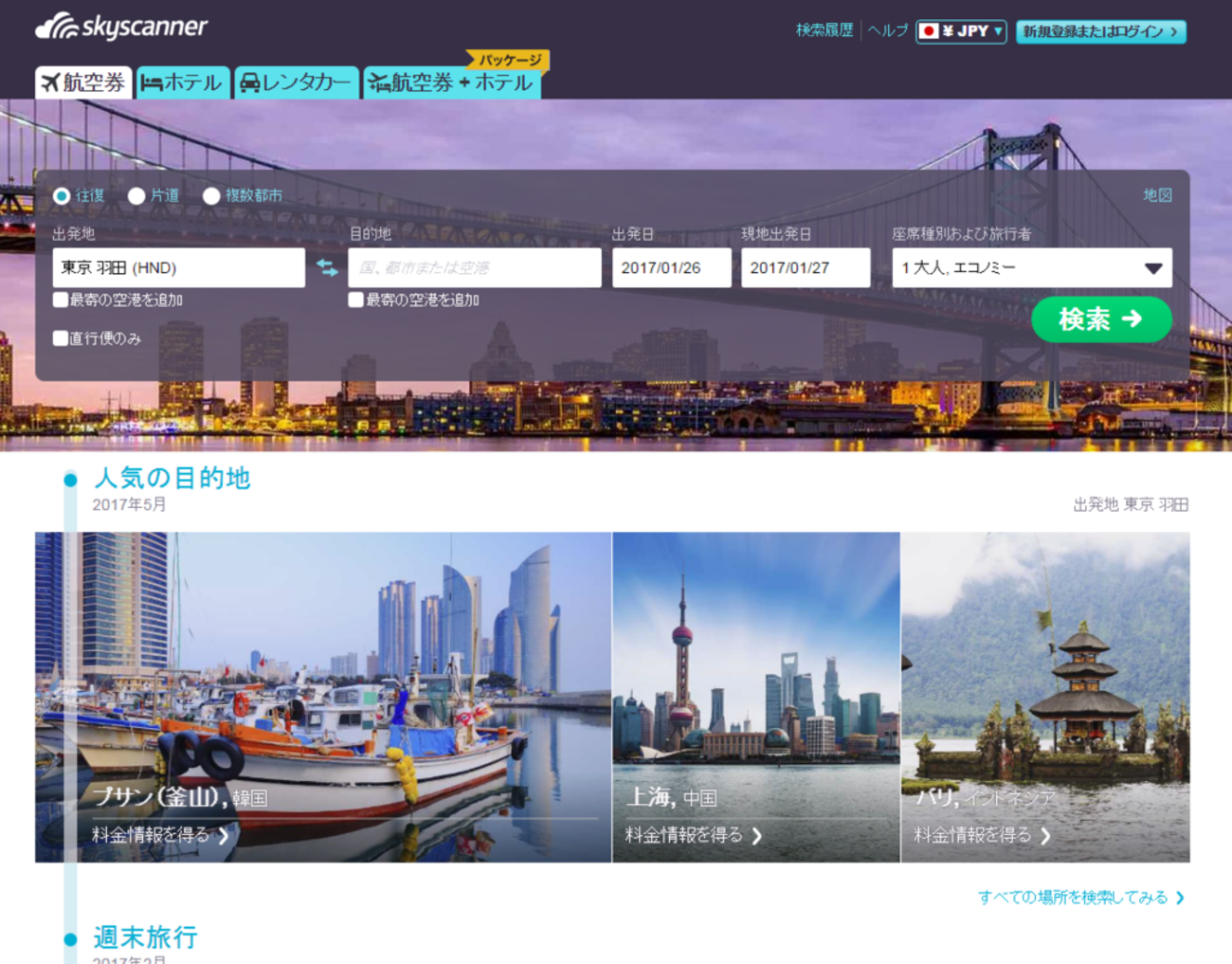Click the 週末旅行 heading
The height and width of the screenshot is (964, 1232).
coord(145,937)
